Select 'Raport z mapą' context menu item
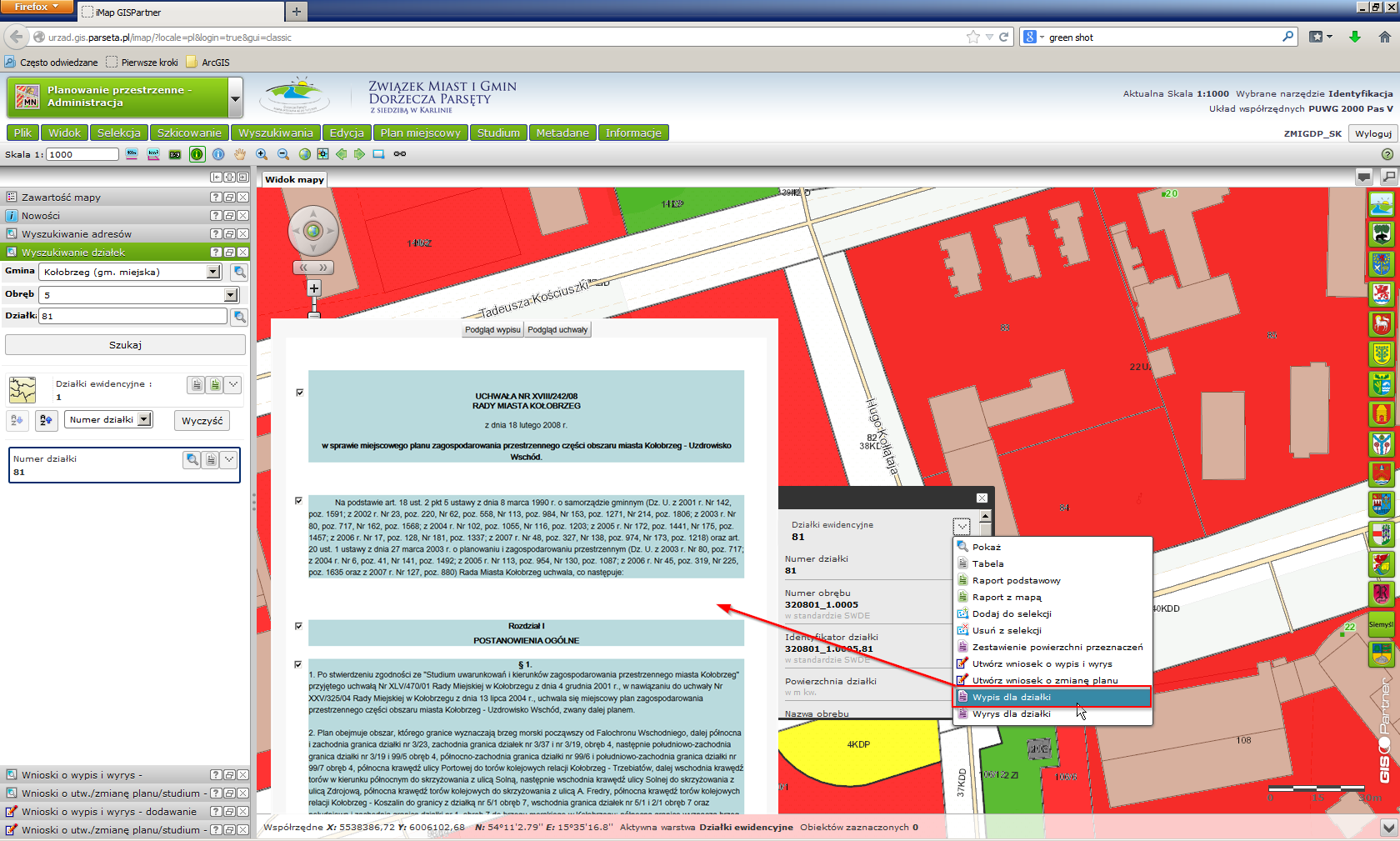 click(1052, 597)
